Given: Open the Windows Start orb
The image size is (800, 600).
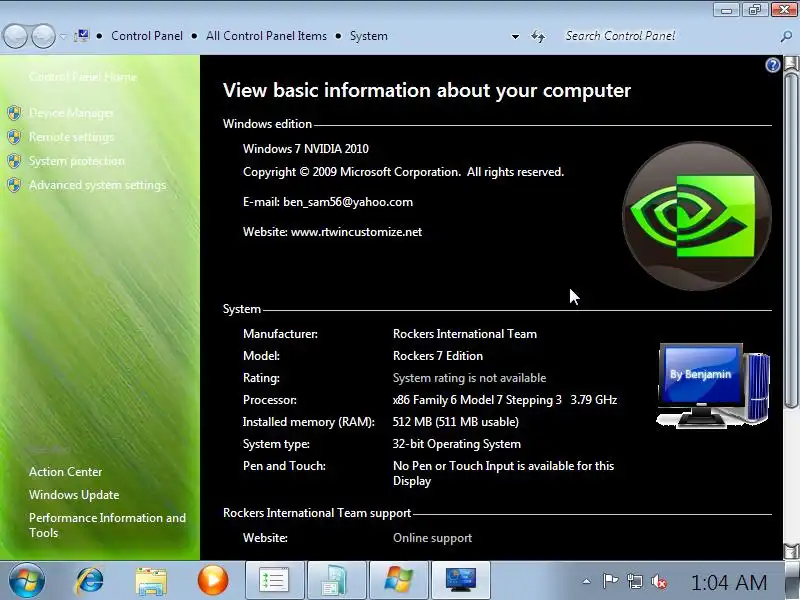Looking at the screenshot, I should tap(27, 581).
